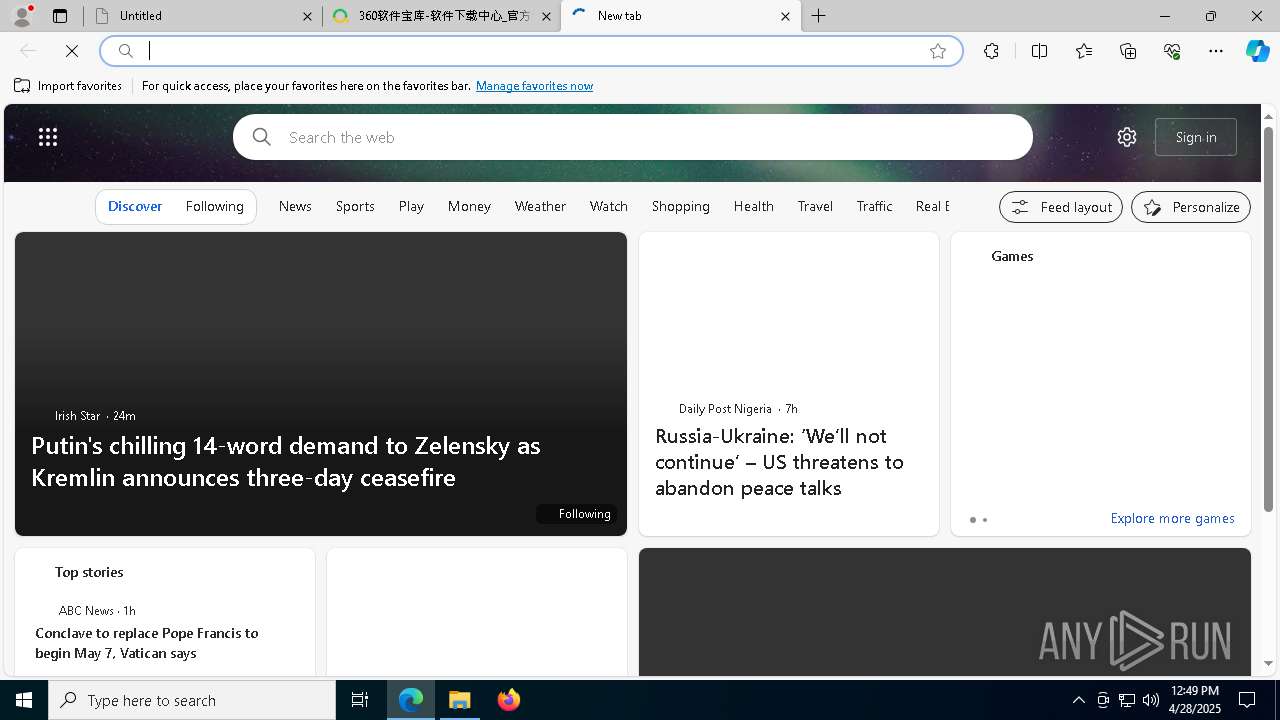Click Explore more games link
The width and height of the screenshot is (1280, 720).
pyautogui.click(x=1172, y=518)
